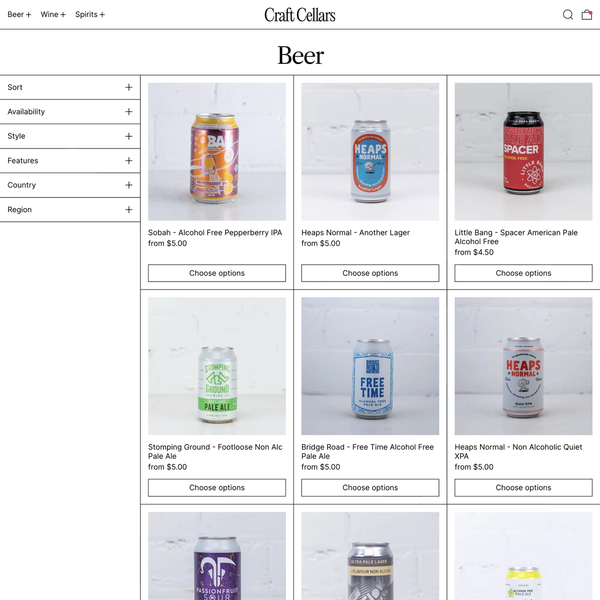
Task: Choose options for Sobah Pepperberry IPA
Action: pos(217,273)
